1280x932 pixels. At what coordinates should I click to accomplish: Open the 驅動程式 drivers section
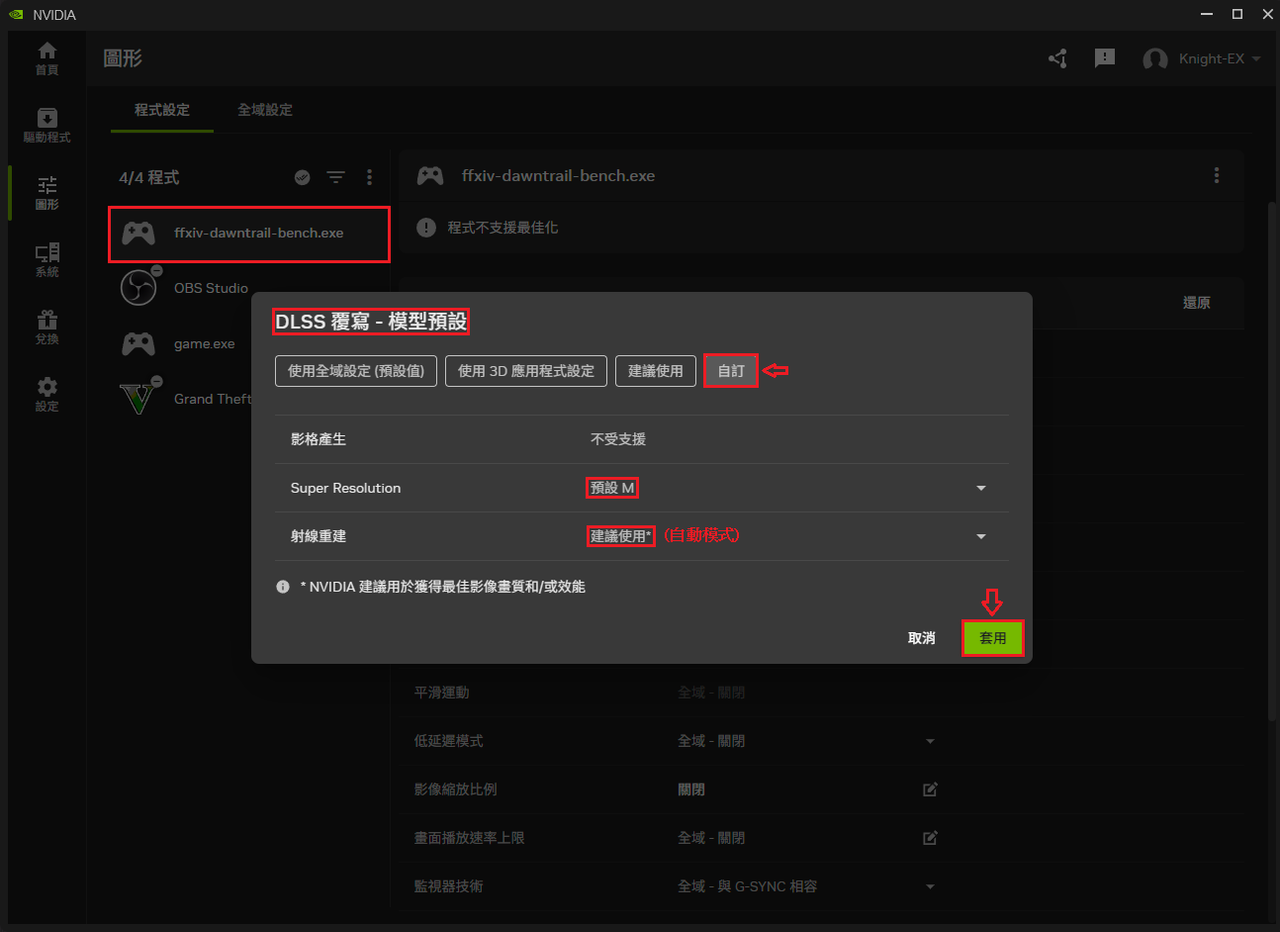tap(46, 126)
